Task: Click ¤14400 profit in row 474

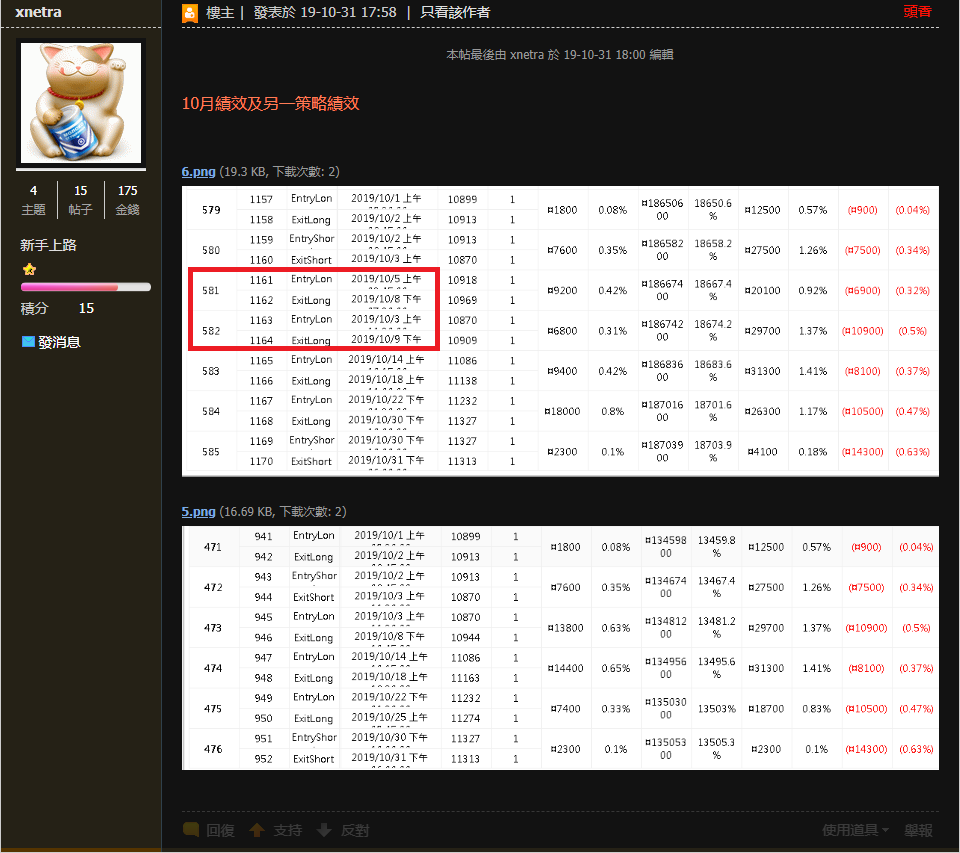Action: click(x=565, y=668)
